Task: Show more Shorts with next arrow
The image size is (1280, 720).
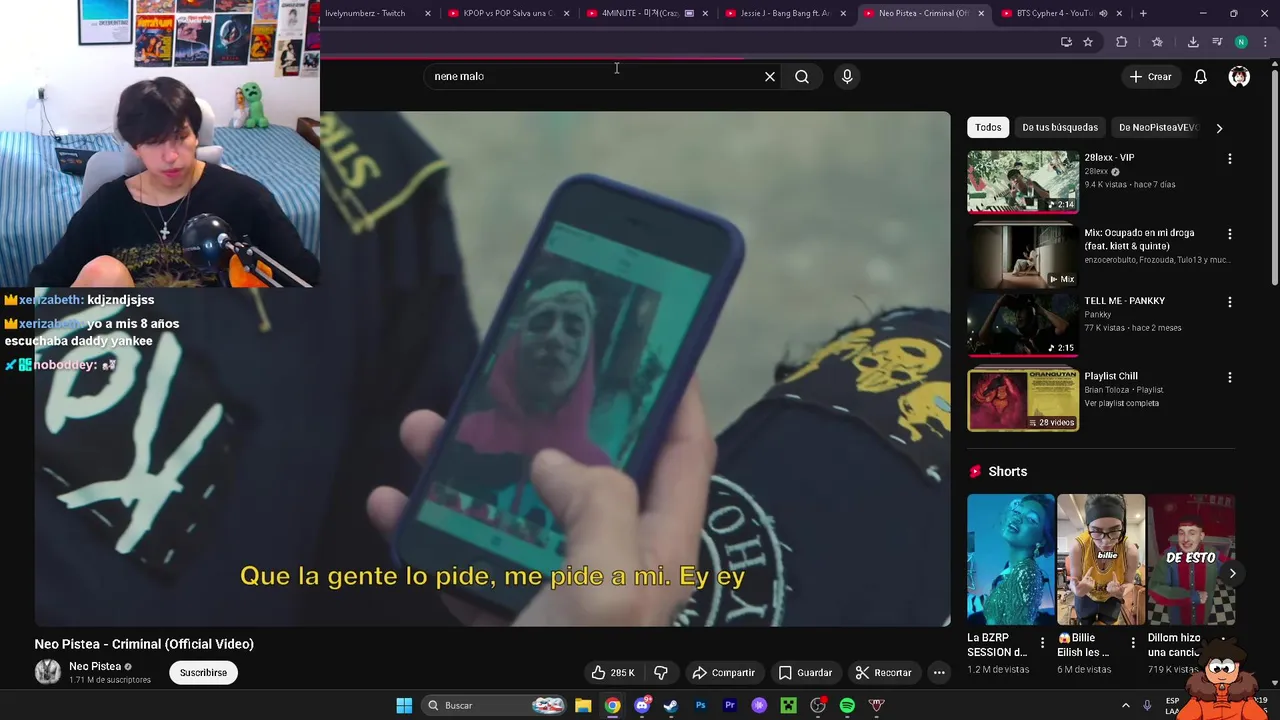Action: point(1232,573)
